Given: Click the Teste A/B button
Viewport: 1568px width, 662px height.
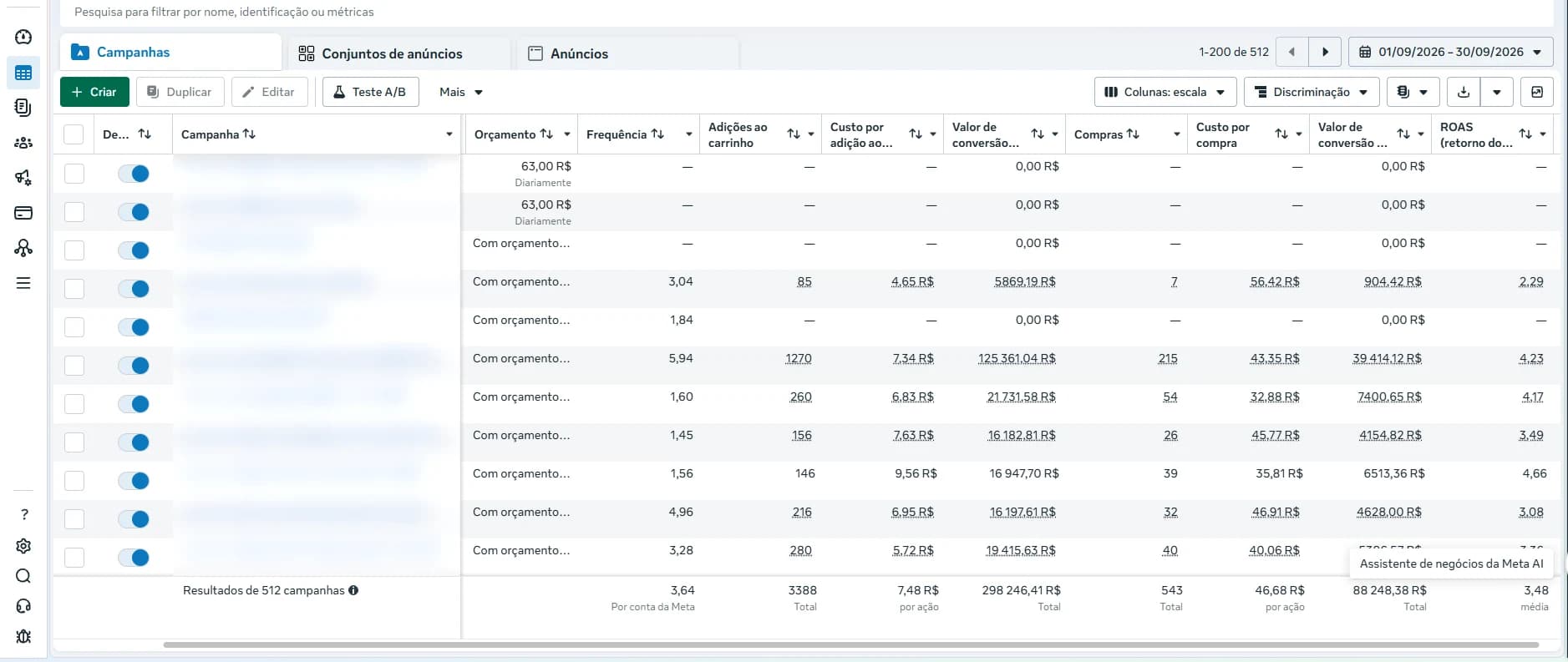Looking at the screenshot, I should coord(370,92).
